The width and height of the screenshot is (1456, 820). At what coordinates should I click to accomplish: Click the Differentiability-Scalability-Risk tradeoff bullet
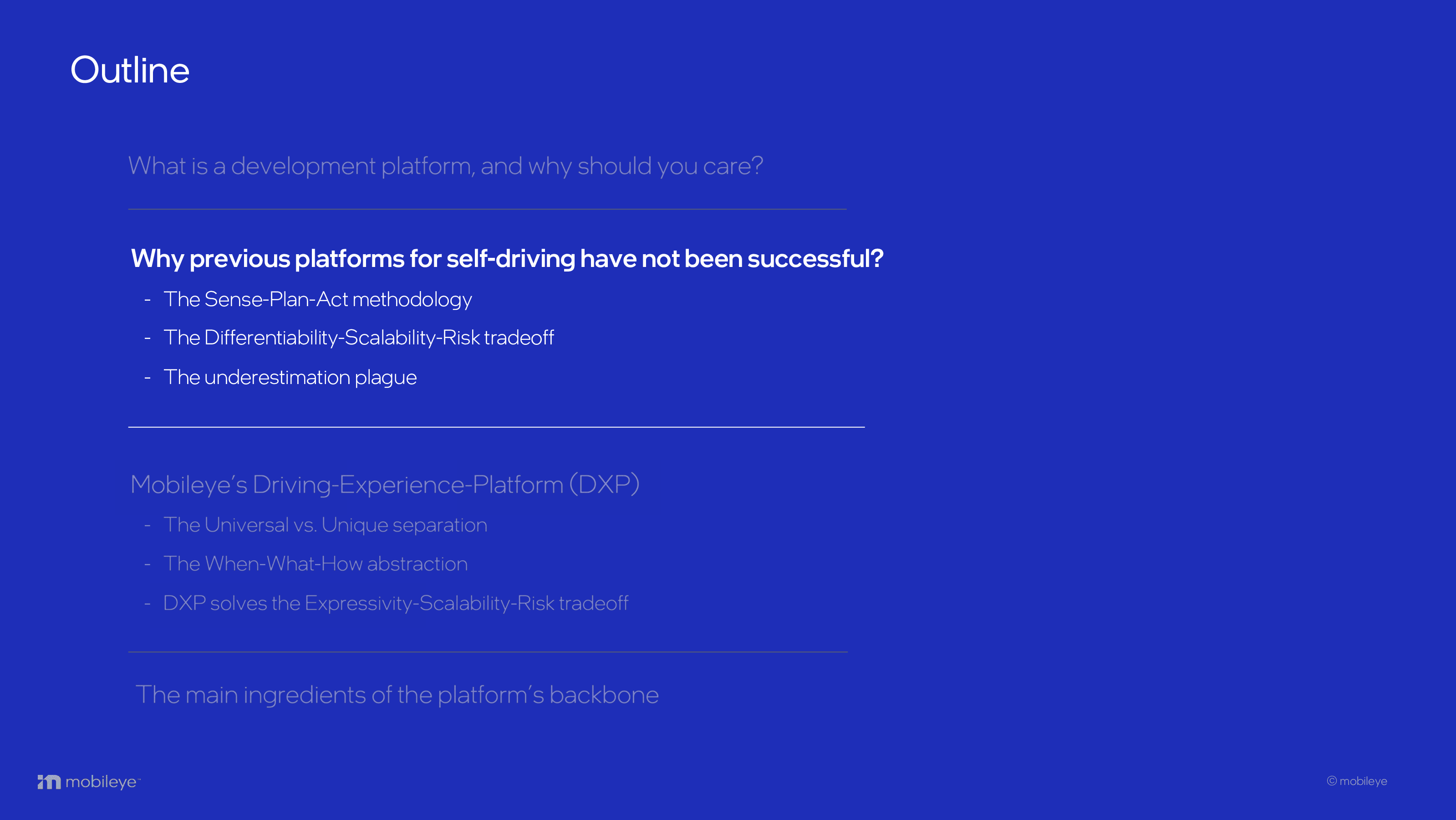358,338
